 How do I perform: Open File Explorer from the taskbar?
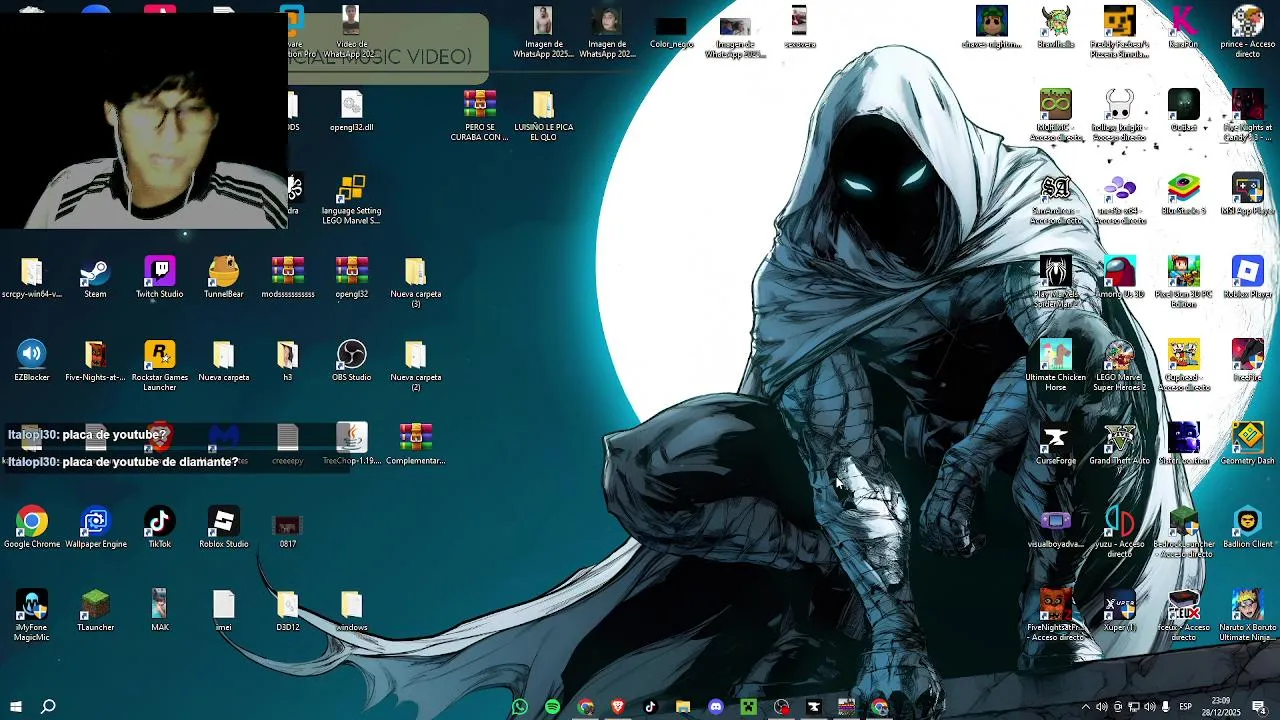click(683, 707)
